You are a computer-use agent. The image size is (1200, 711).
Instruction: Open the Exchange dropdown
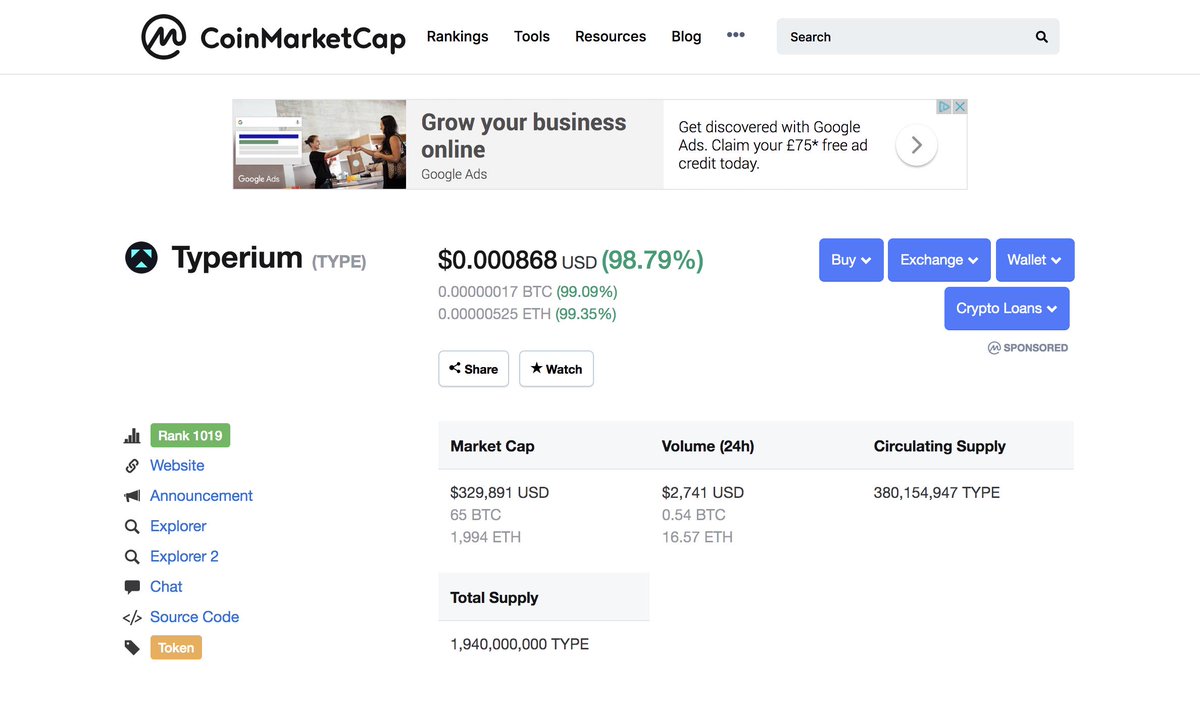coord(939,260)
